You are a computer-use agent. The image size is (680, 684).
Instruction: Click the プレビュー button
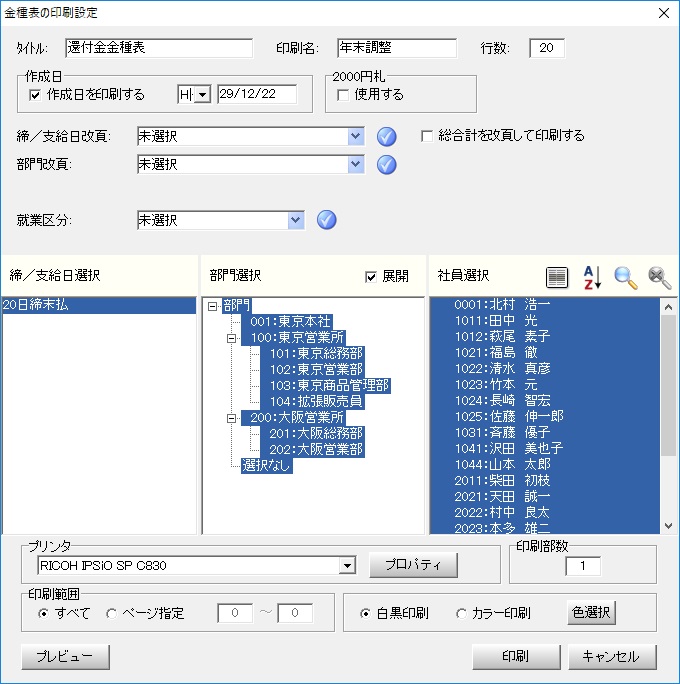coord(65,657)
